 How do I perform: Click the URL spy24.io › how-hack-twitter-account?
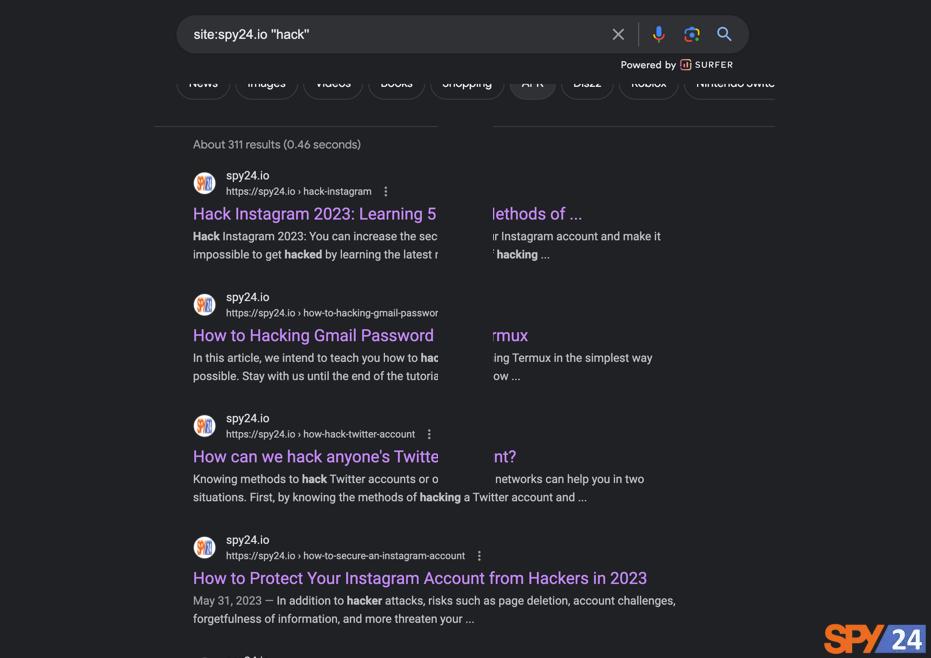(321, 434)
